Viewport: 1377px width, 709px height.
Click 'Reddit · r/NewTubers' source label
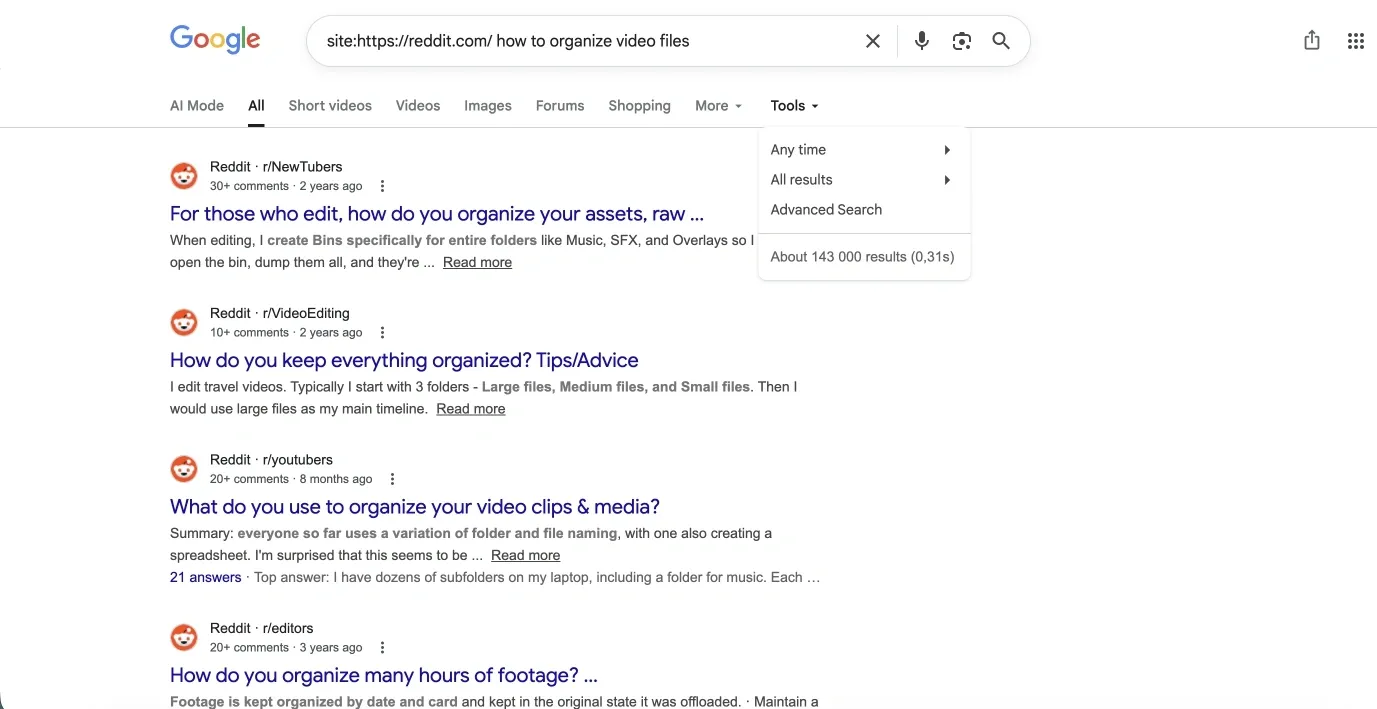276,167
